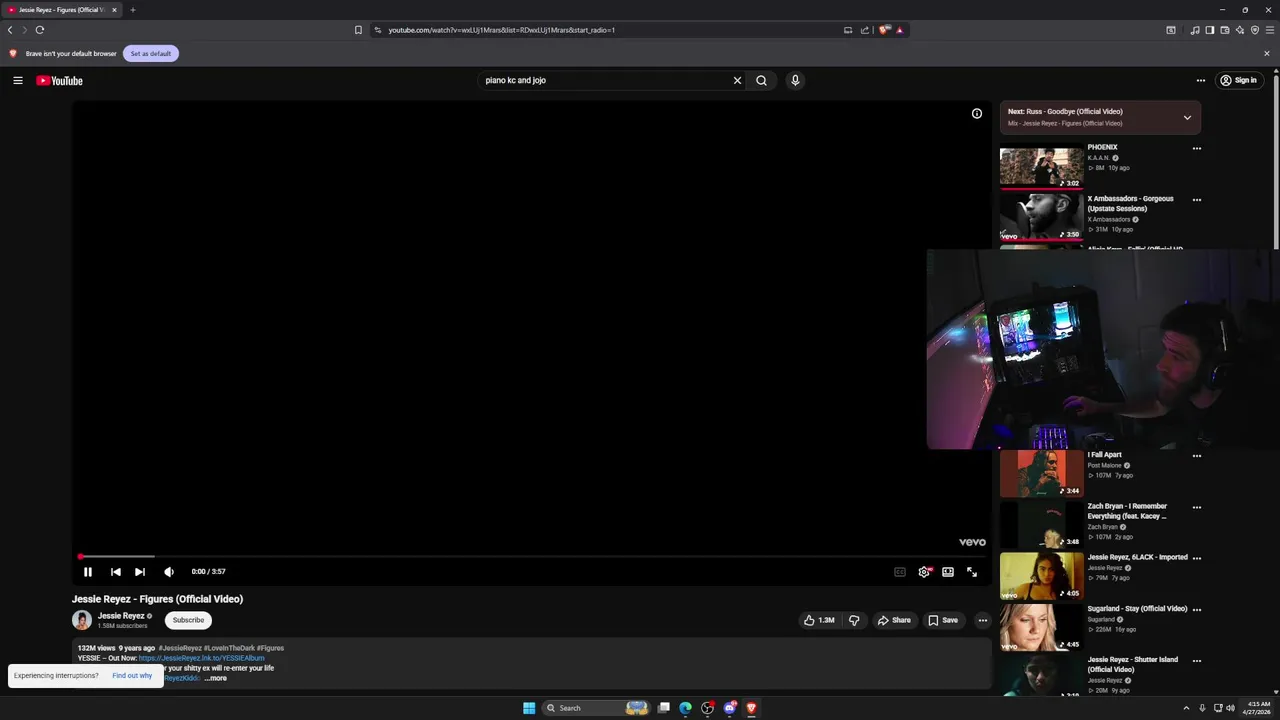Open the Brave main hamburger menu

[x=1269, y=30]
